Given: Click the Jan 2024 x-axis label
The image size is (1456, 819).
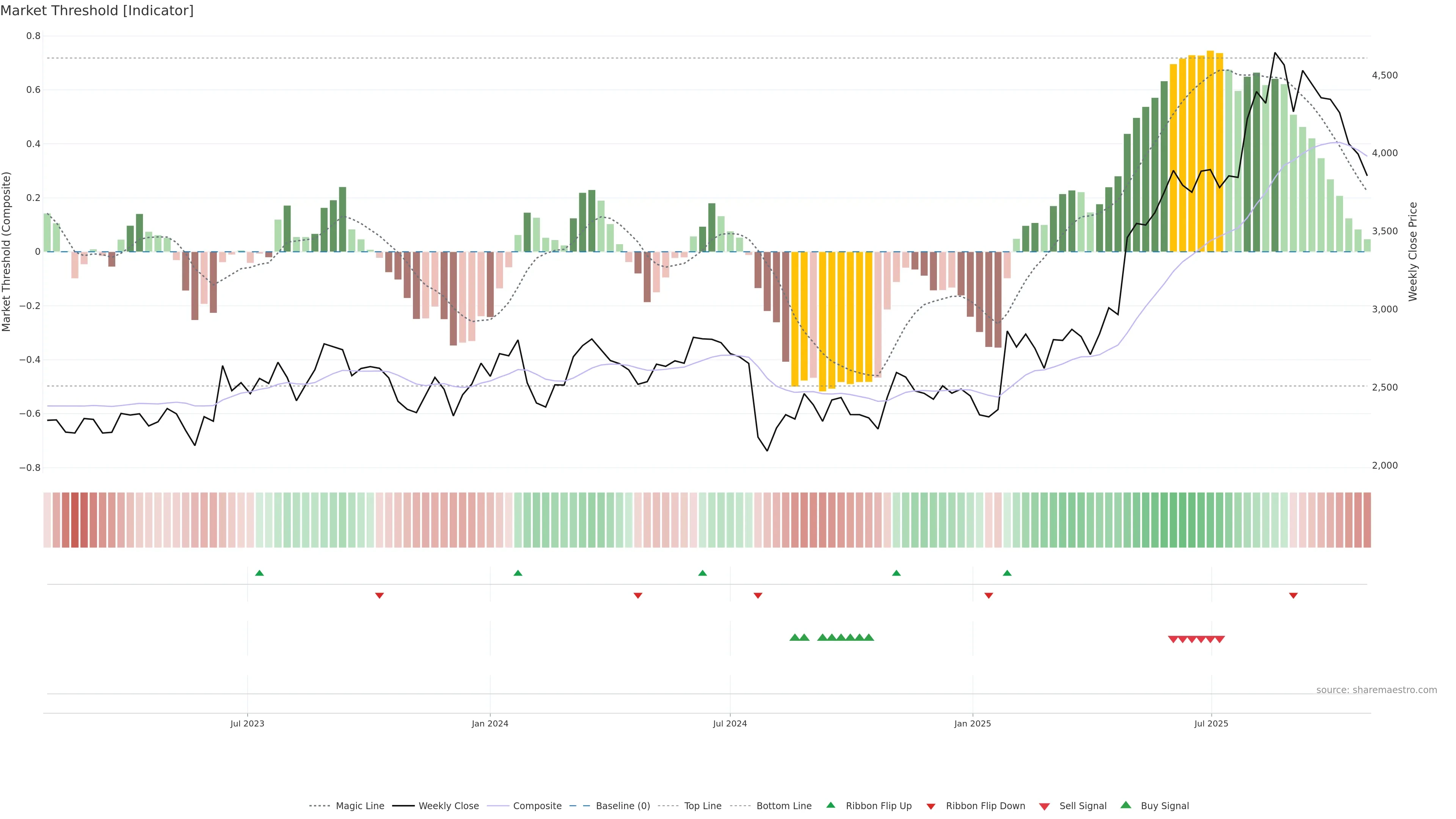Looking at the screenshot, I should point(490,723).
